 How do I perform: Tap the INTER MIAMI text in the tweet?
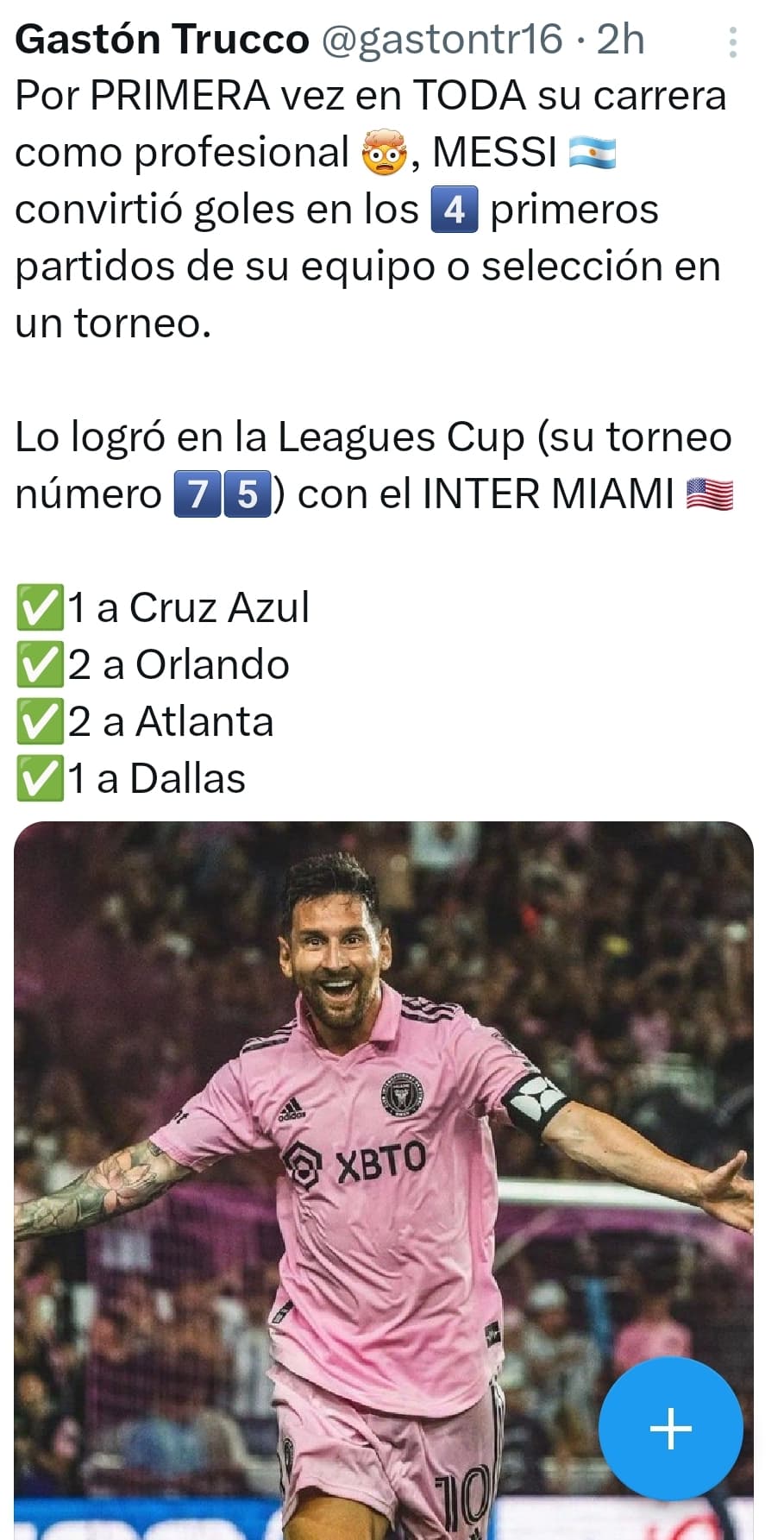tap(548, 494)
